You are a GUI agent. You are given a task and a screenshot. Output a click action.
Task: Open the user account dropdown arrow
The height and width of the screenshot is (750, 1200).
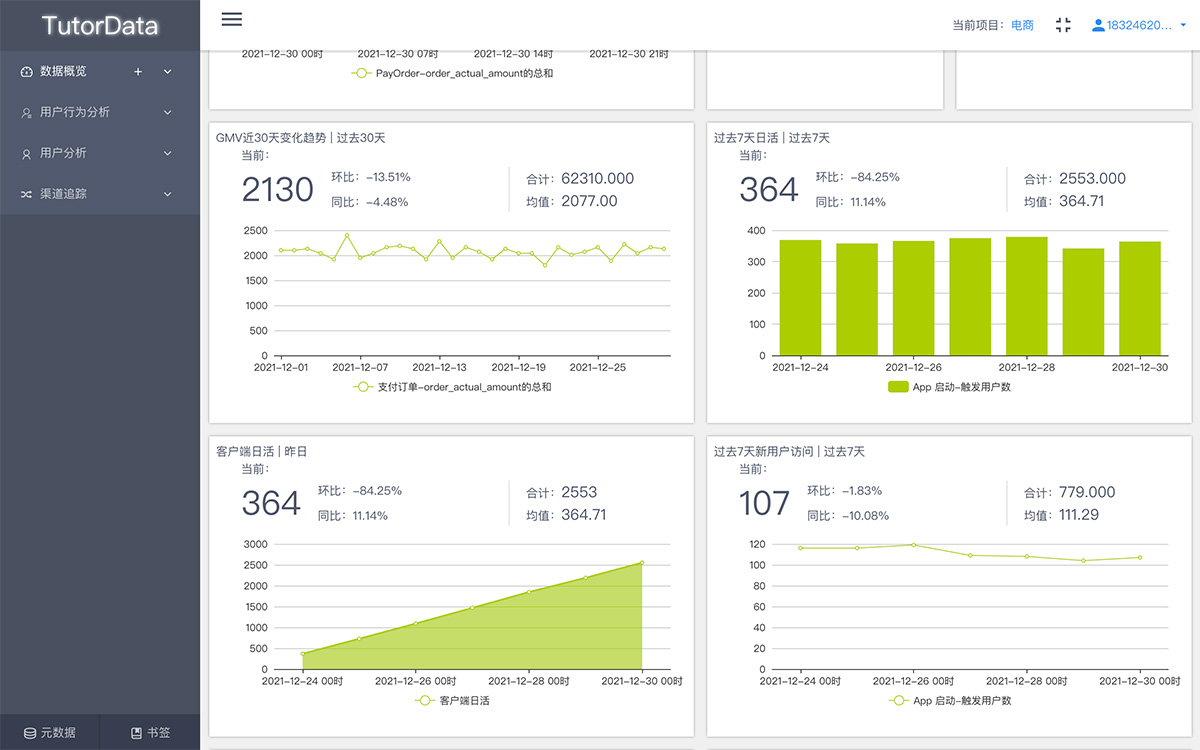pyautogui.click(x=1183, y=26)
